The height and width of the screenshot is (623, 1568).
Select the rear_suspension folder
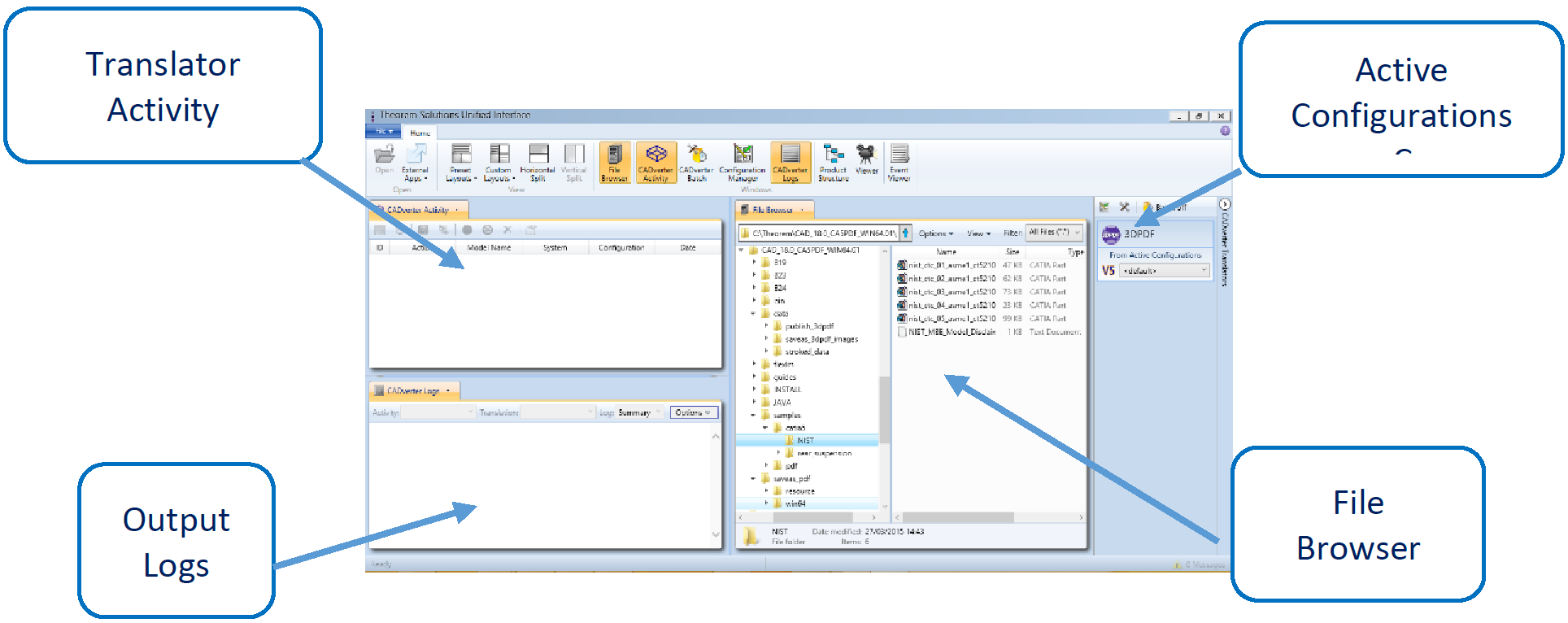pyautogui.click(x=819, y=453)
